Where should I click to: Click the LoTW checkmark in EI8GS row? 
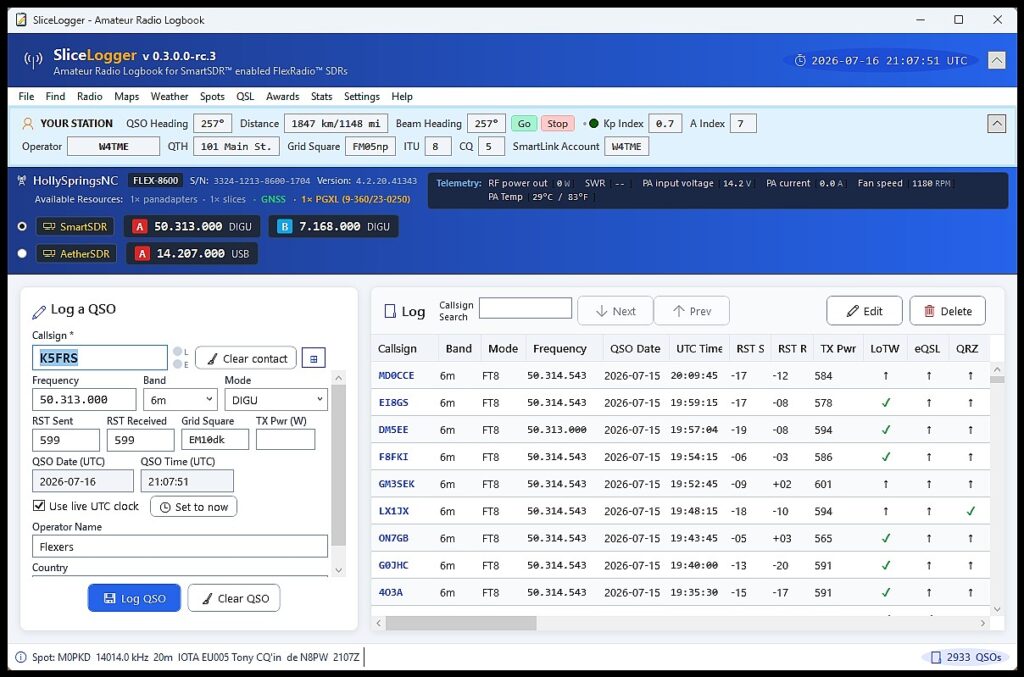[x=886, y=403]
